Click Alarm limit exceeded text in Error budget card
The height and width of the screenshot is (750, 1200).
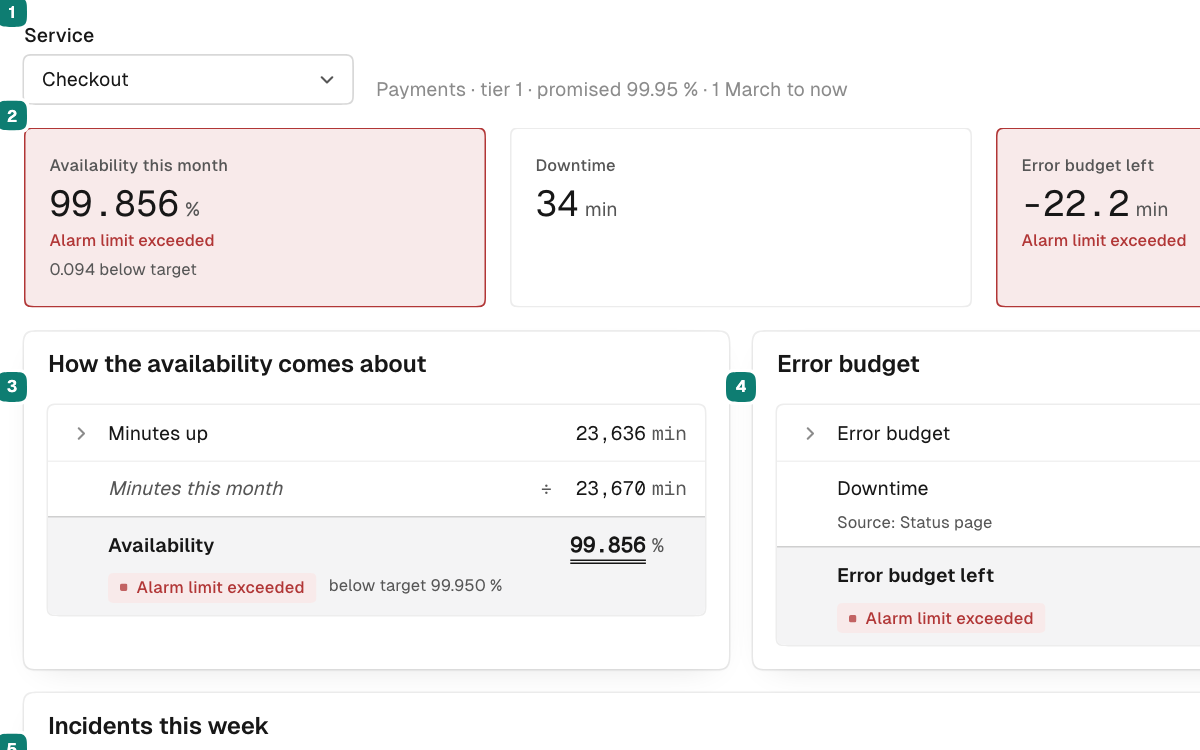click(1104, 241)
